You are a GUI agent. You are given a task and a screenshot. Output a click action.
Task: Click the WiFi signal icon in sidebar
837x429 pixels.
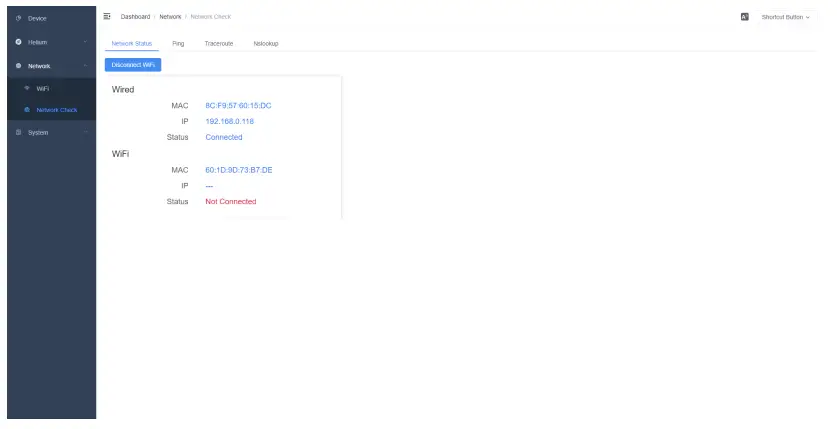pyautogui.click(x=27, y=88)
